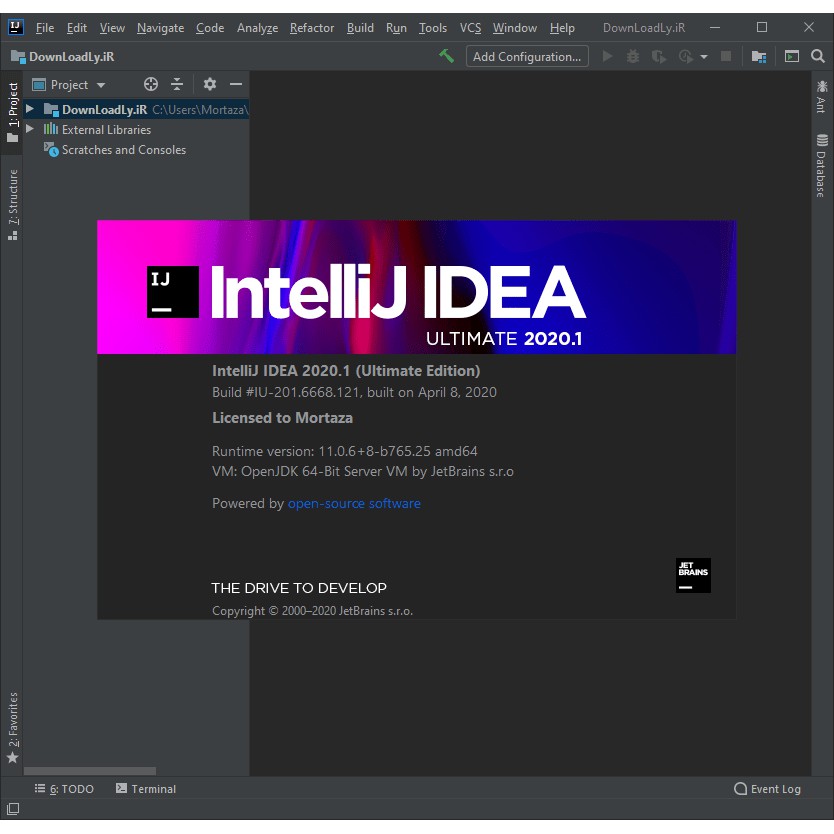Follow the open-source software link
The image size is (834, 834).
click(x=354, y=503)
